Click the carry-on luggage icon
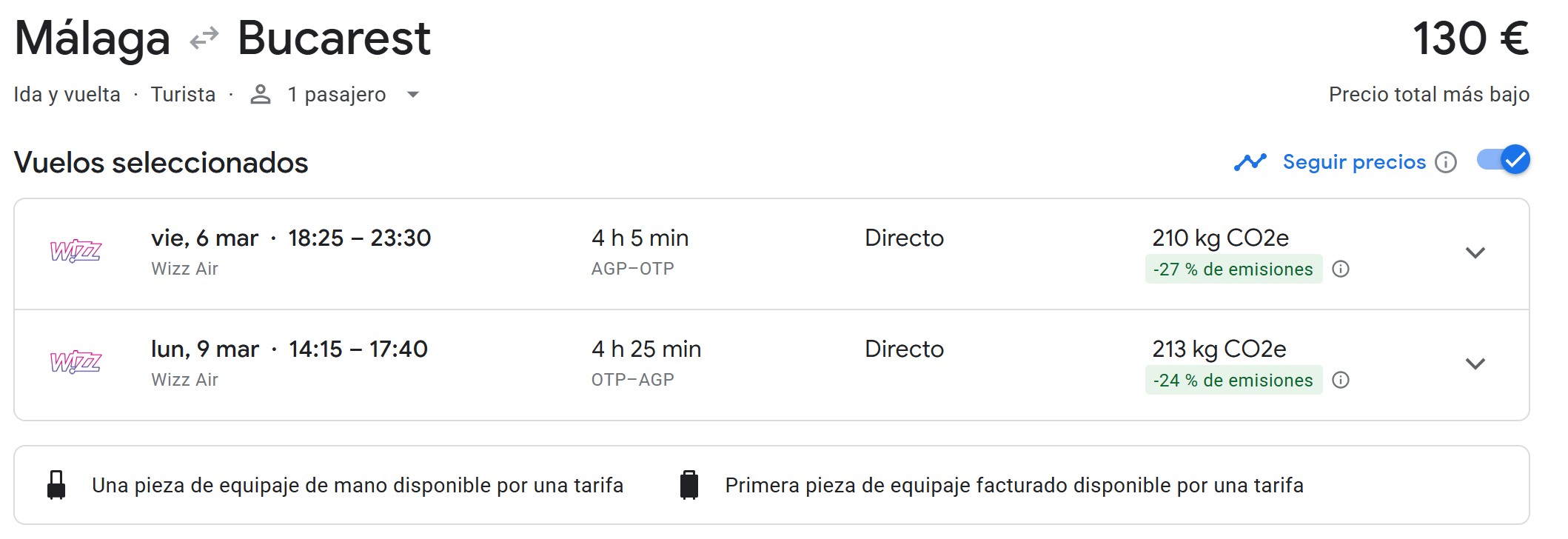 point(56,485)
